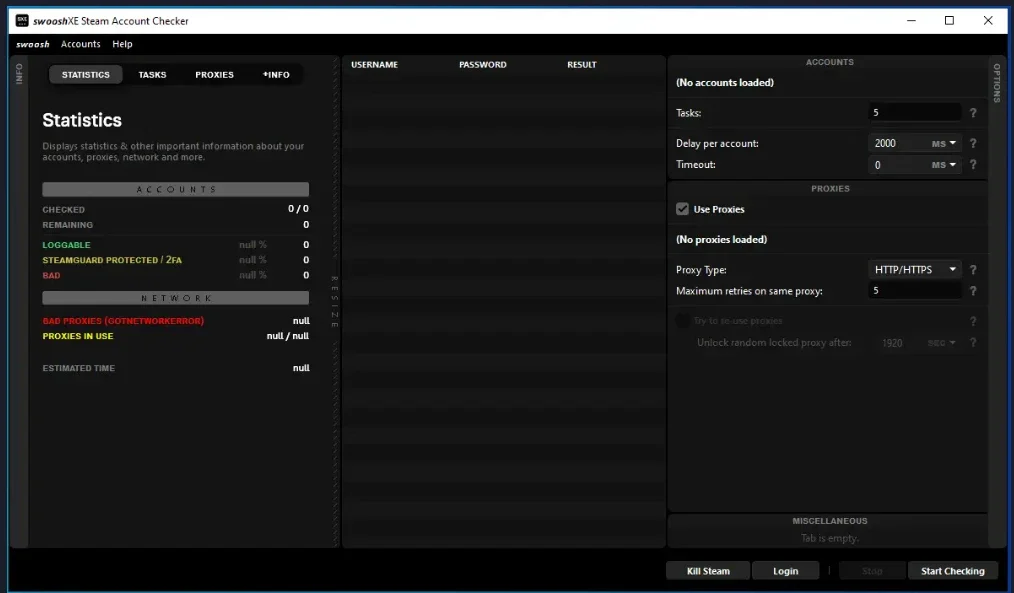Click the help icon for Delay per account
The width and height of the screenshot is (1014, 593).
973,144
